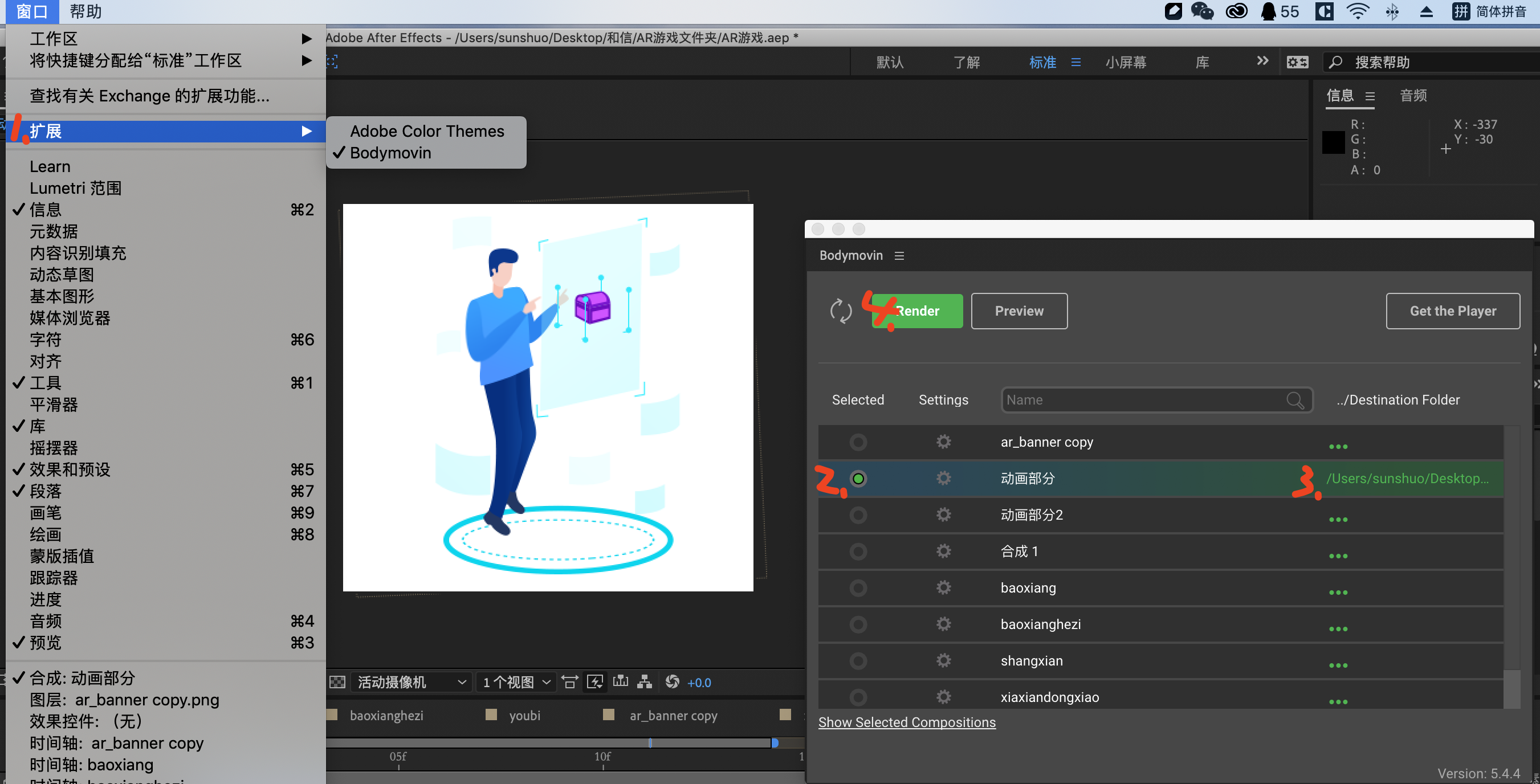
Task: Select the shangxian composition radio button
Action: point(858,661)
